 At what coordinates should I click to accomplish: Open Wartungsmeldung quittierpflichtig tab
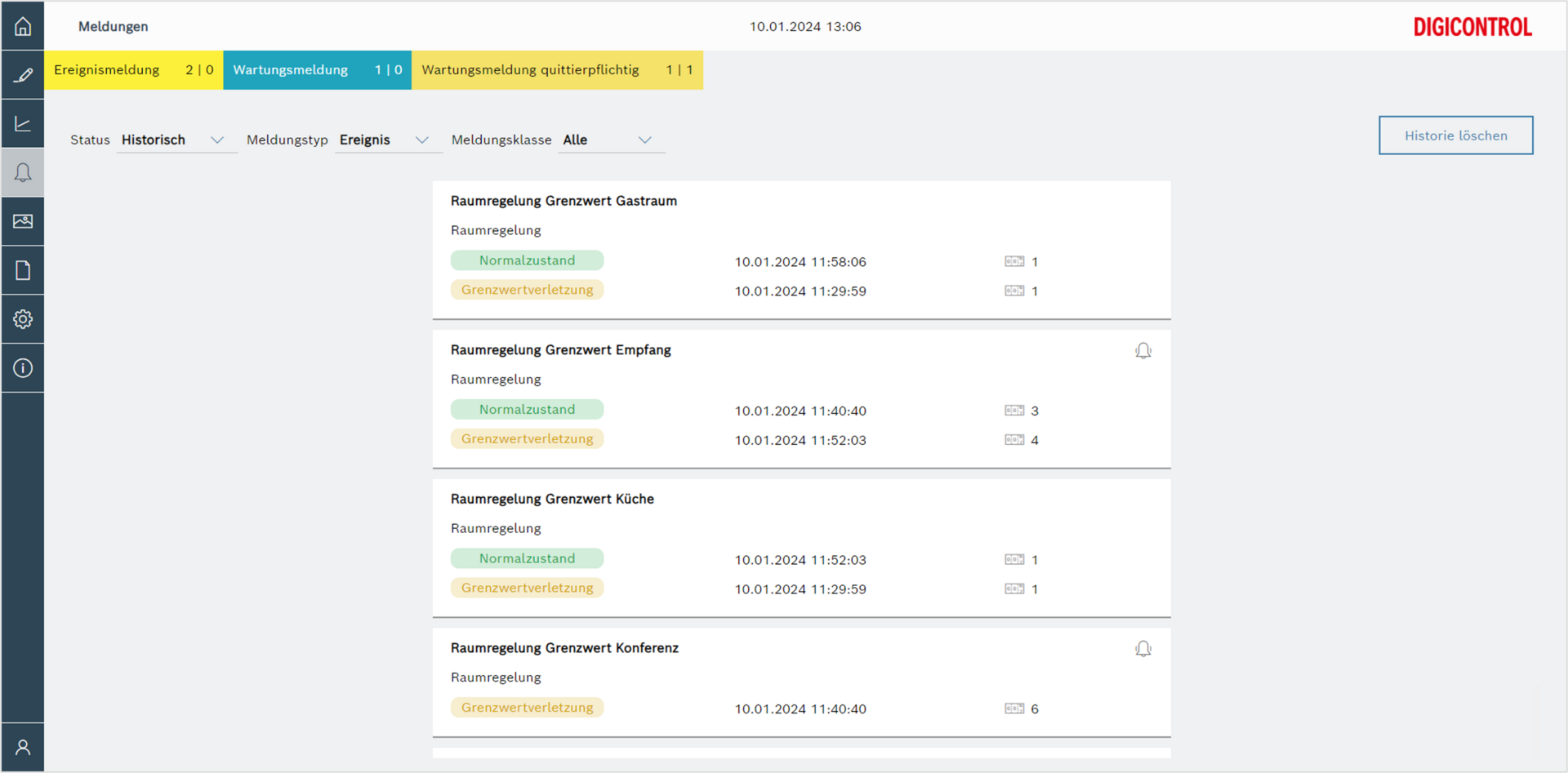pos(557,70)
